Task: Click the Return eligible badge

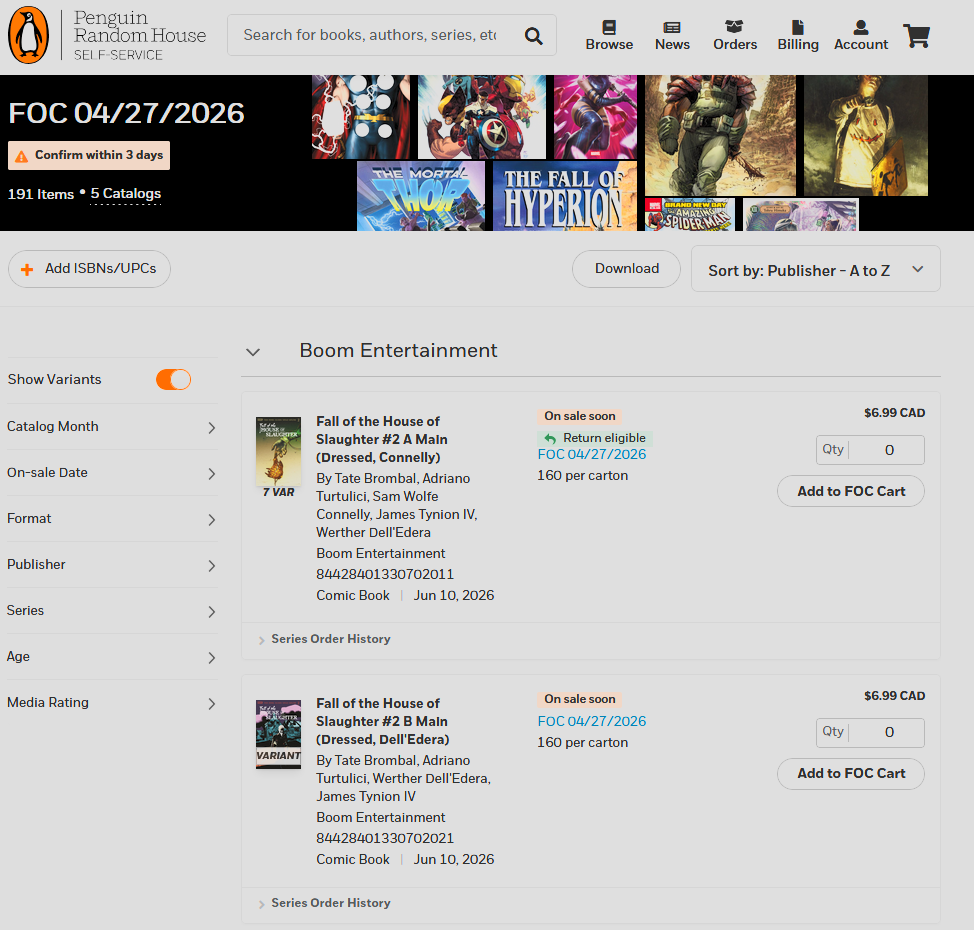Action: (x=594, y=438)
